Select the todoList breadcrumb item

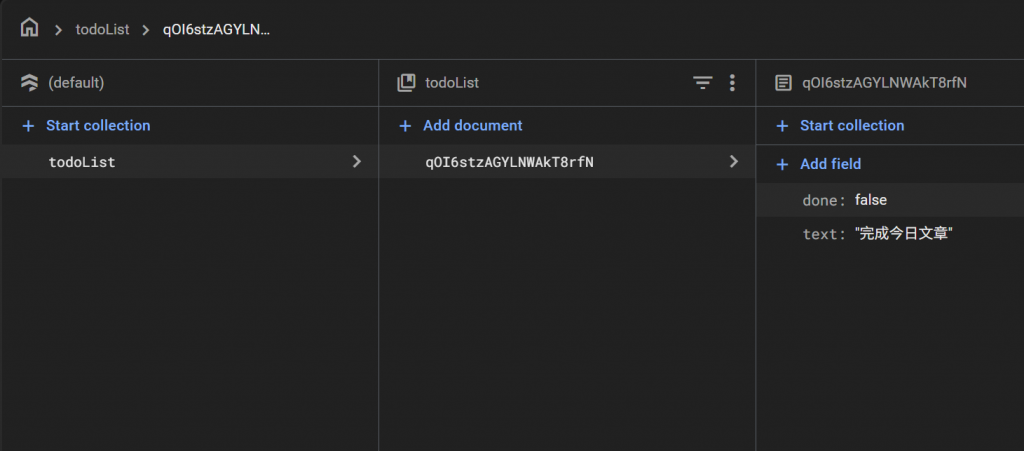tap(102, 29)
